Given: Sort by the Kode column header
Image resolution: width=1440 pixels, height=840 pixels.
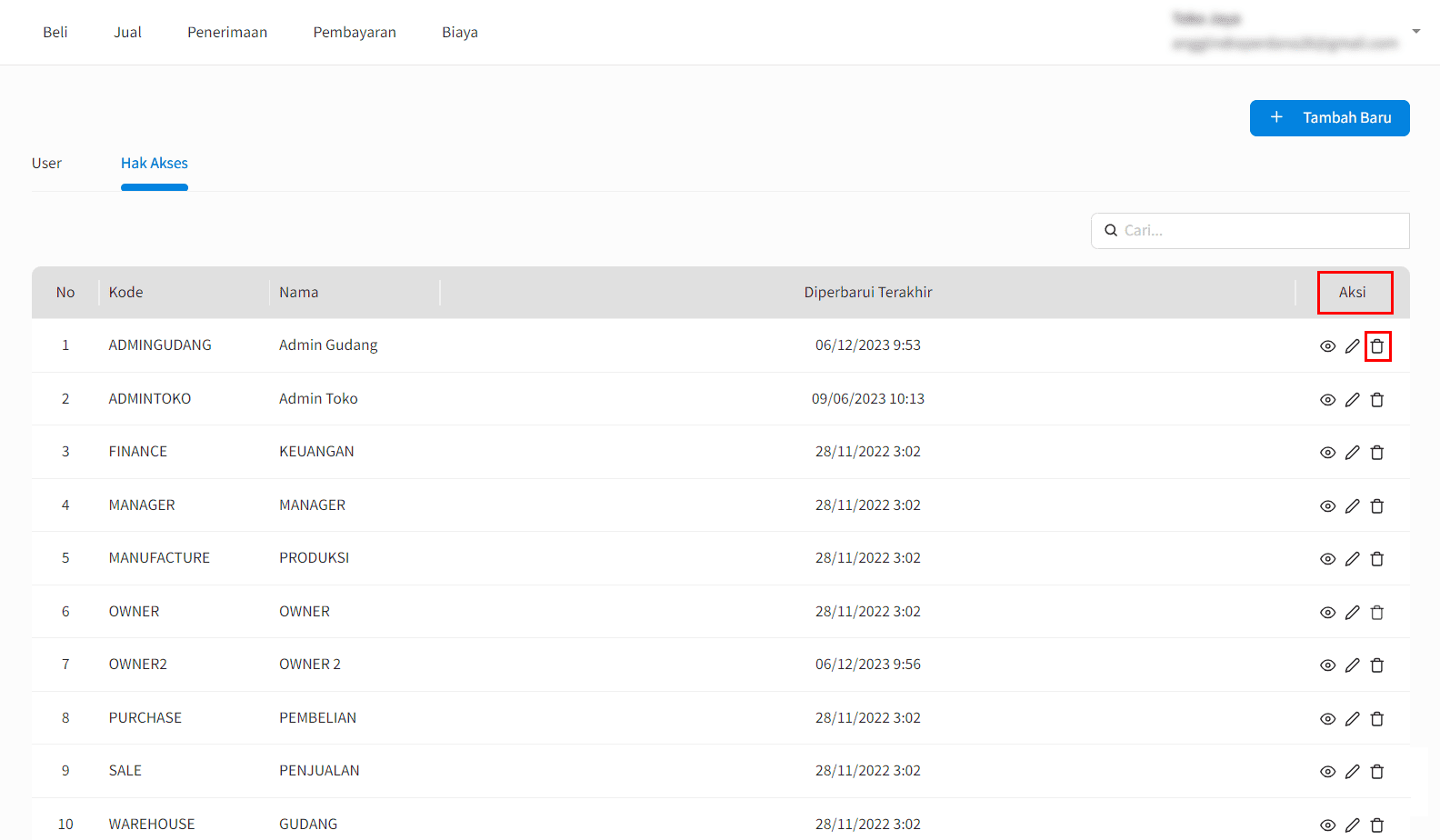Looking at the screenshot, I should (x=126, y=293).
